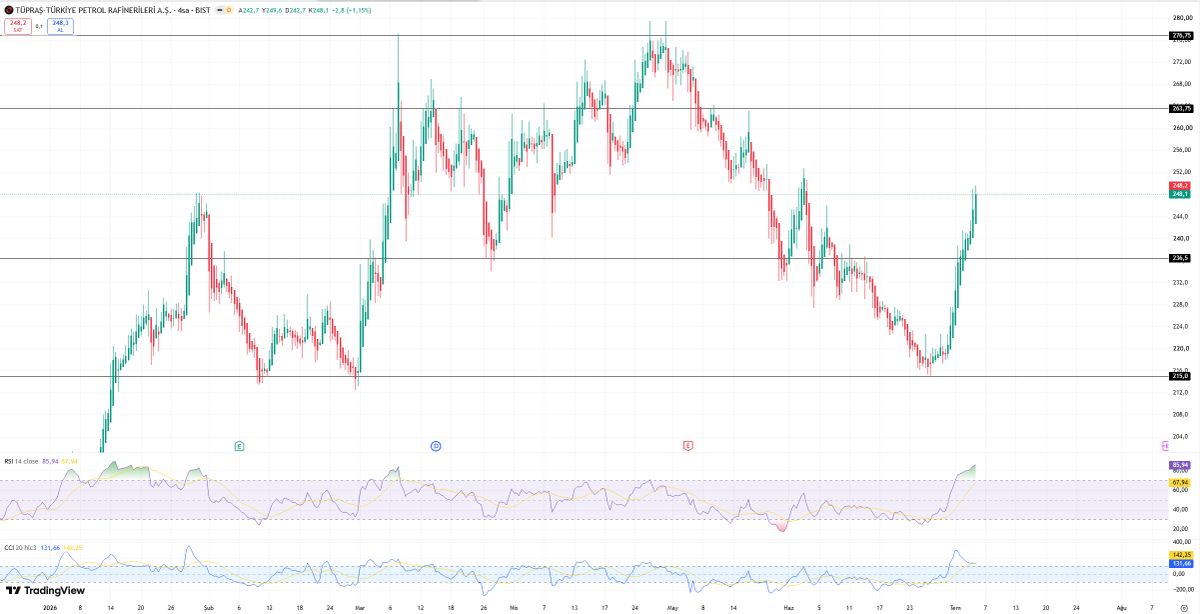Screen dimensions: 1200x614
Task: Click the Haz month label on time axis
Action: 788,607
